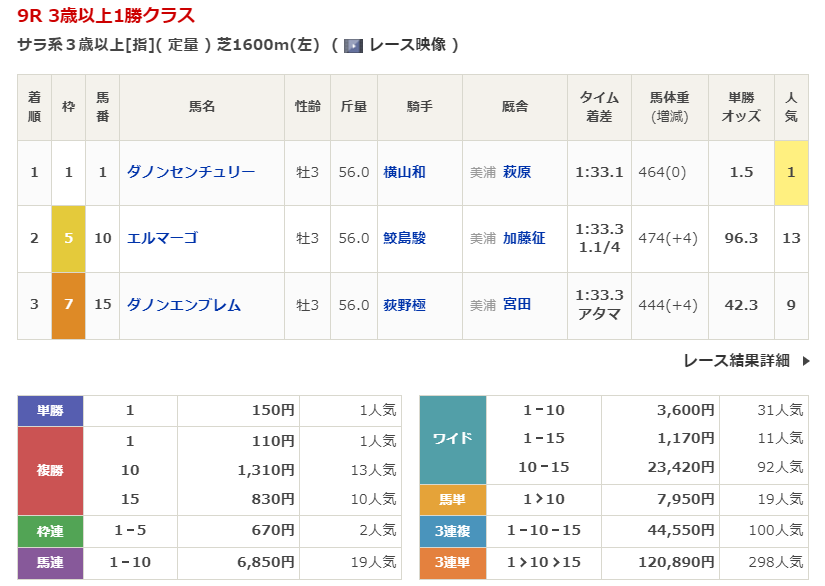The height and width of the screenshot is (586, 825).
Task: Click the orange frame 7 cell
Action: coord(68,305)
